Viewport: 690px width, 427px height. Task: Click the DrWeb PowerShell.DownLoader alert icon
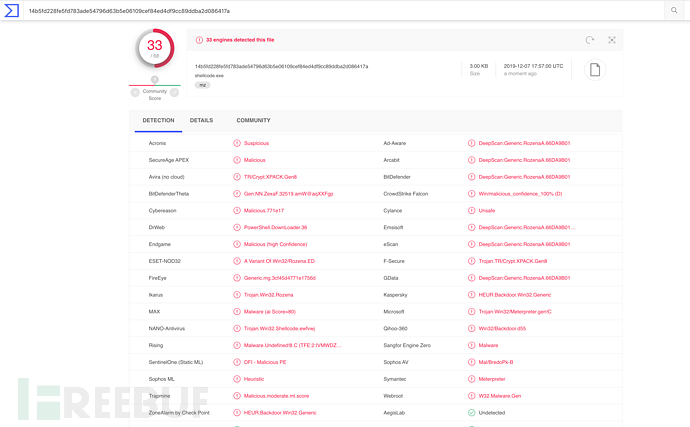(237, 228)
